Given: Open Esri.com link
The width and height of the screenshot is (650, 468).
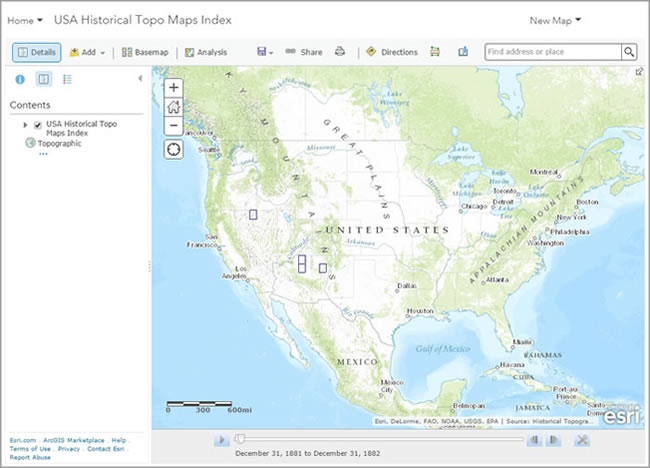Looking at the screenshot, I should [23, 440].
